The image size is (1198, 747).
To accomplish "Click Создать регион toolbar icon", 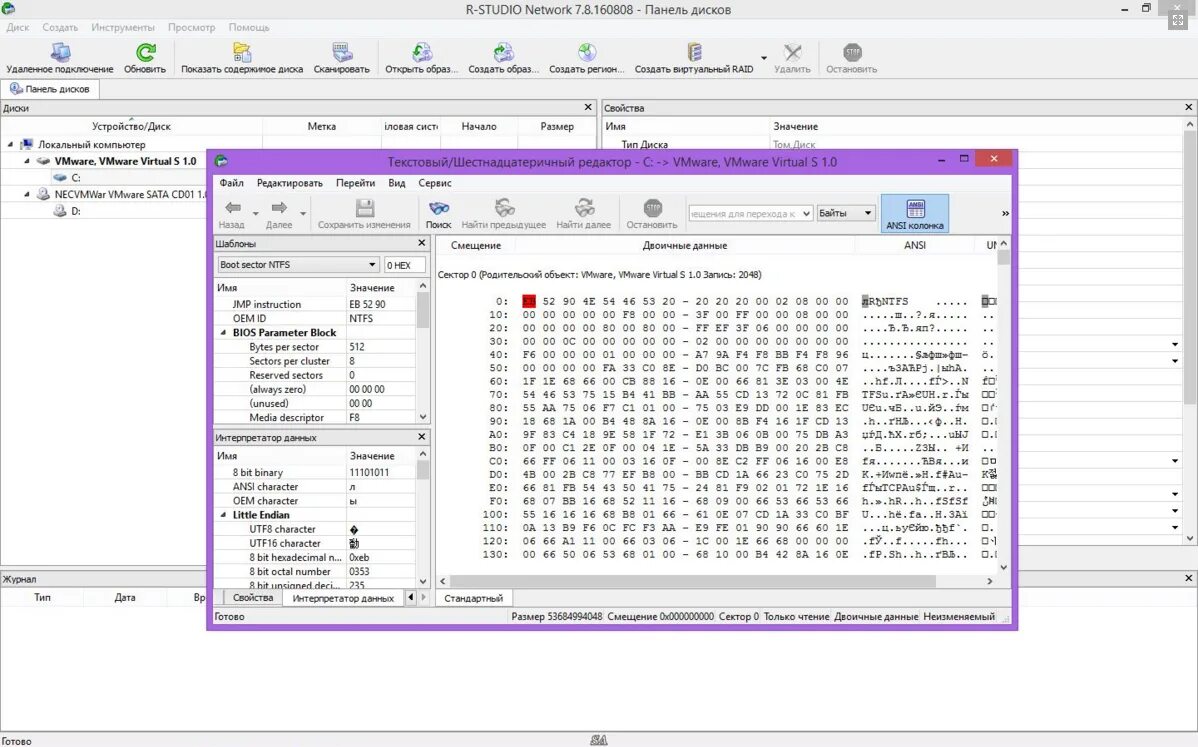I will 587,52.
